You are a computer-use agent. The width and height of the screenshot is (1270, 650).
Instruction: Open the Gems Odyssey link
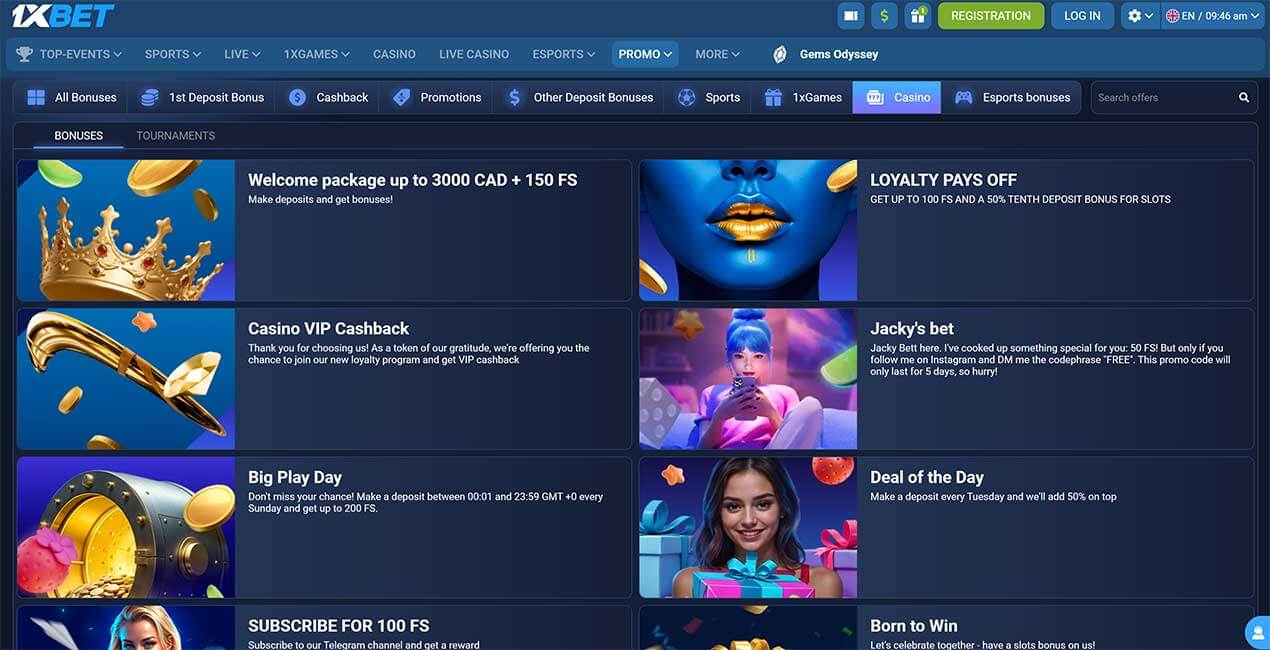839,54
